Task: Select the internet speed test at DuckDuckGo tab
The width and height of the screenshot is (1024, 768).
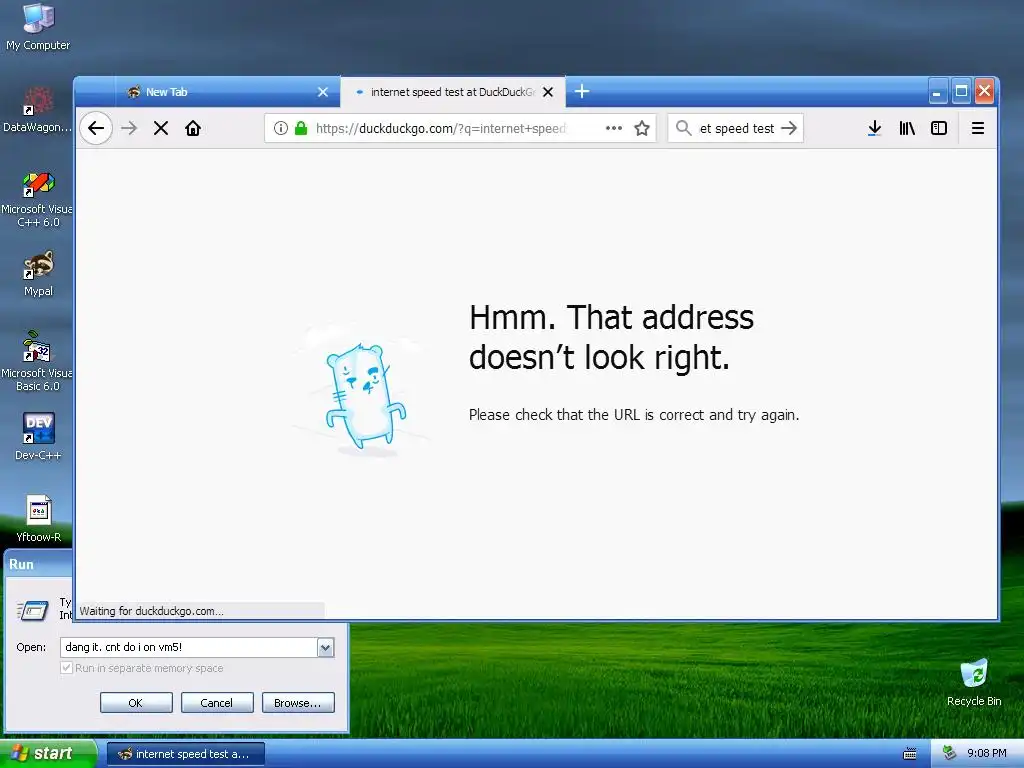Action: [x=453, y=92]
